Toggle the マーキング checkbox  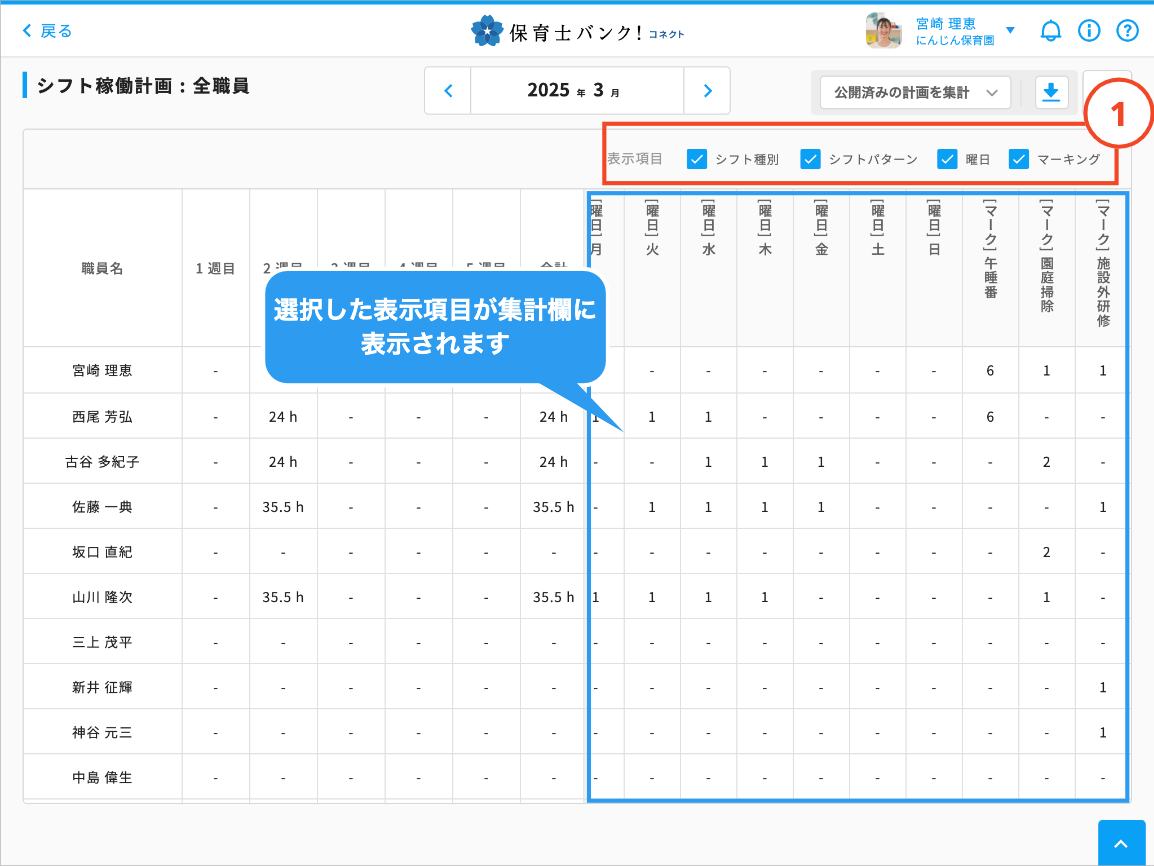click(1019, 158)
